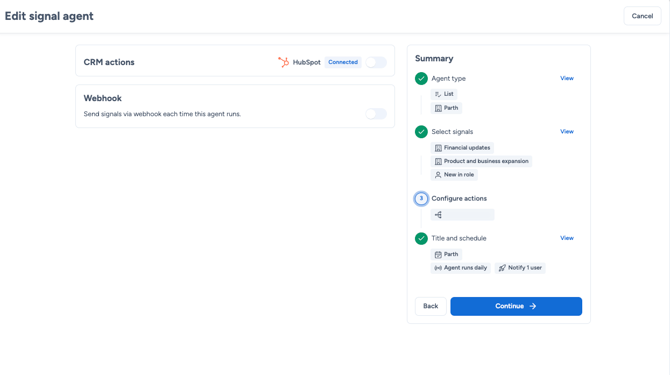This screenshot has width=670, height=375.
Task: Click the list icon in the List chip
Action: click(x=438, y=94)
